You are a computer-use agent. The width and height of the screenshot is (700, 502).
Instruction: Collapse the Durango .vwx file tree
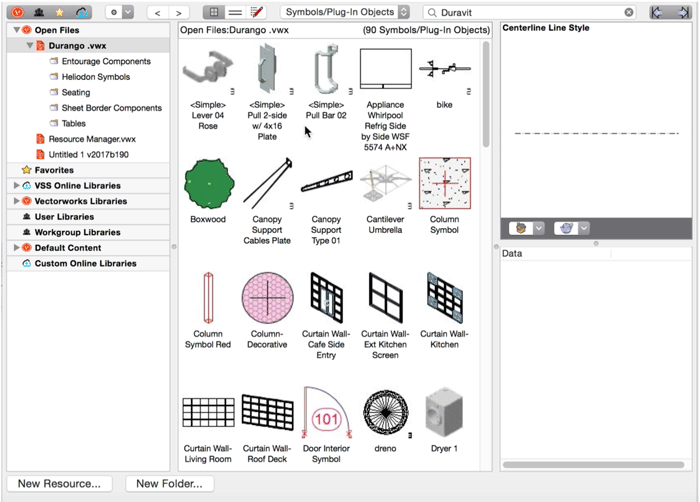(x=29, y=46)
